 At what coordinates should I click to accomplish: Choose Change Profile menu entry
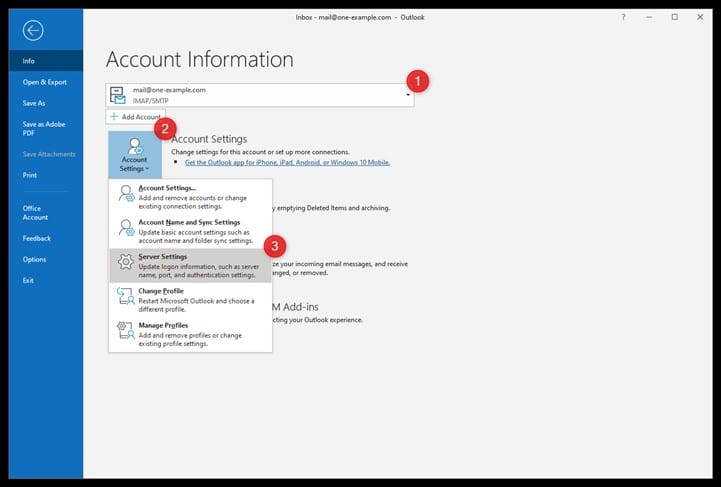190,300
